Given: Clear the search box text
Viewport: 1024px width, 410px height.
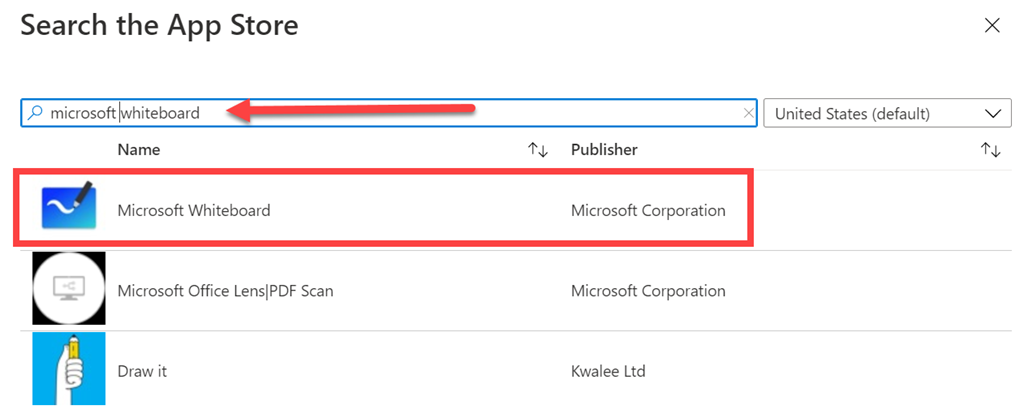Looking at the screenshot, I should pyautogui.click(x=748, y=113).
